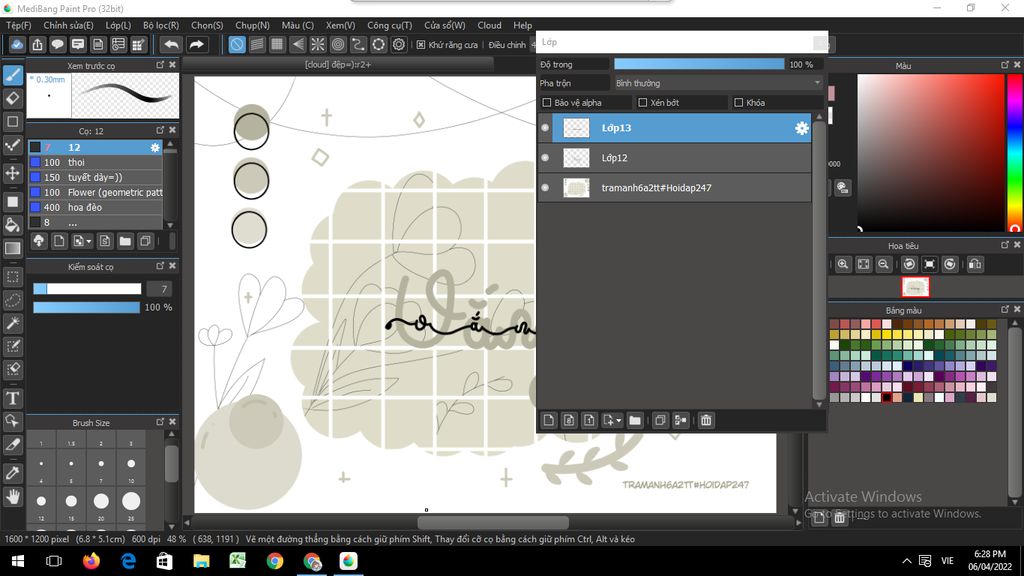Open the Bộ lọc(R) menu

click(x=161, y=25)
